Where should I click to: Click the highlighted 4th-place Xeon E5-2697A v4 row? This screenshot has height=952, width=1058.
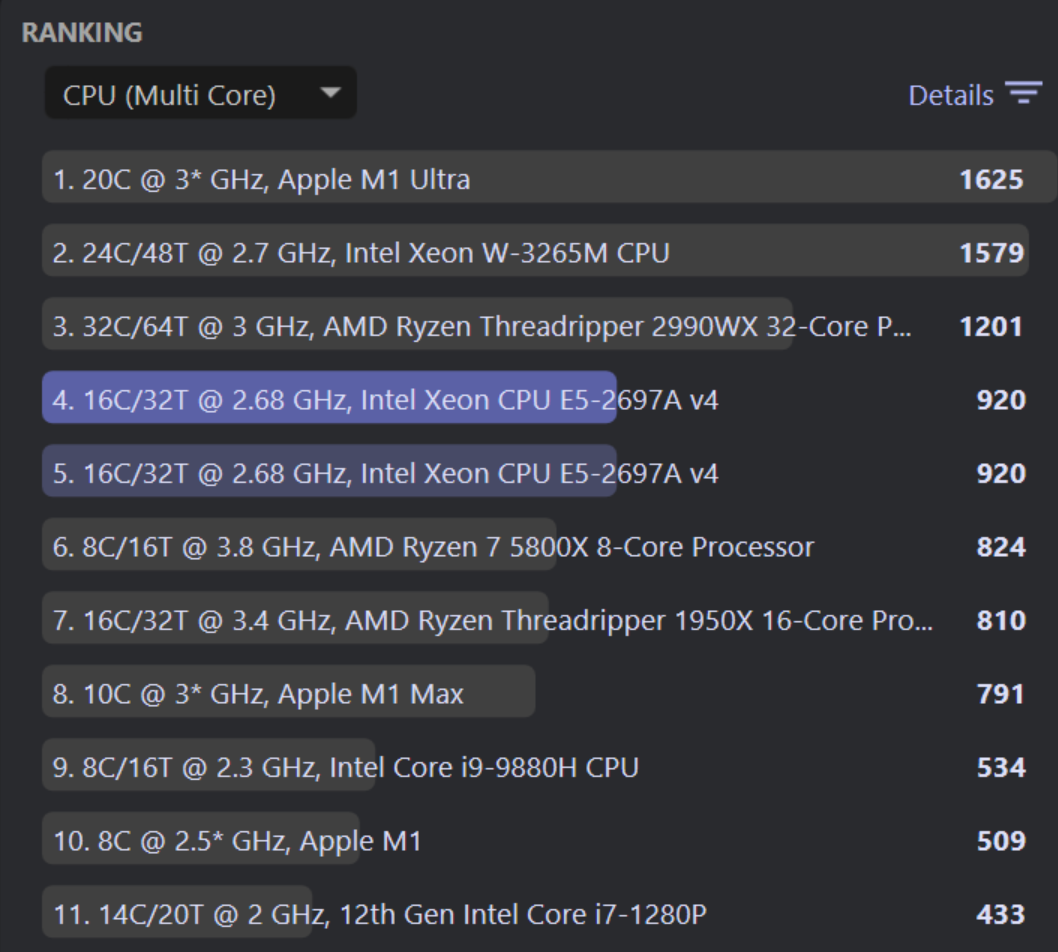(536, 397)
